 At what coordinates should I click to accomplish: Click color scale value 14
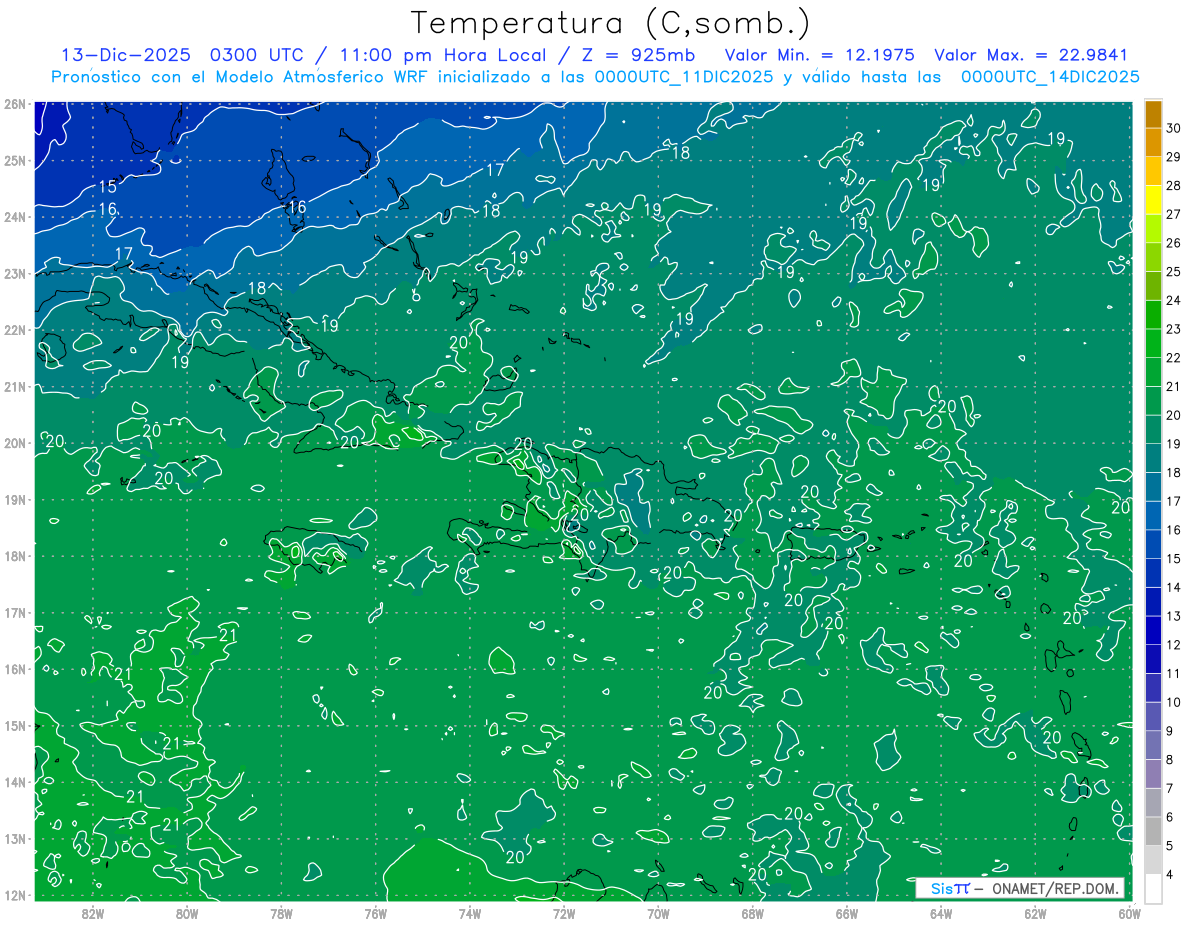(x=1174, y=587)
